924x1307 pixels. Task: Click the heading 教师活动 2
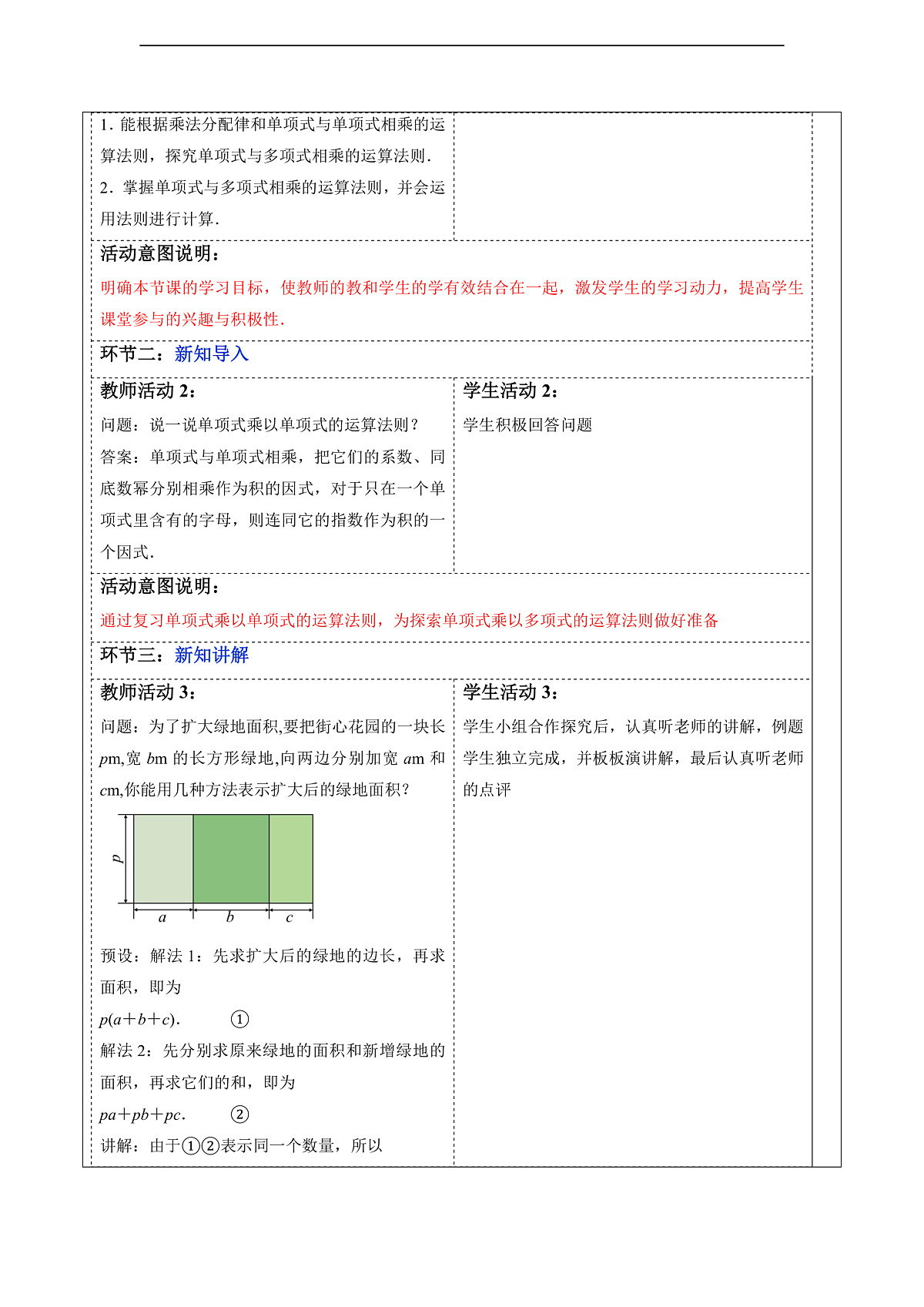[x=148, y=391]
